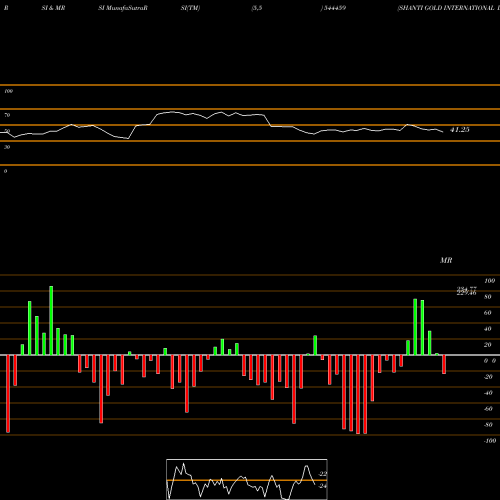The image size is (500, 500).
Task: Click the -20 label on the MR axis
Action: pos(488,377)
